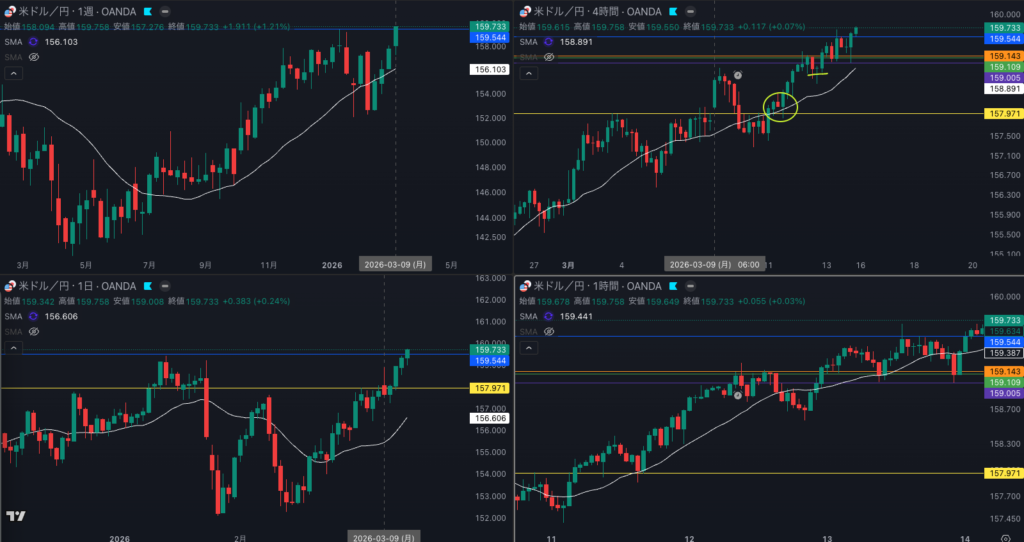The height and width of the screenshot is (542, 1024).
Task: Click the alarm clock marker on 4-hour chart
Action: [738, 75]
